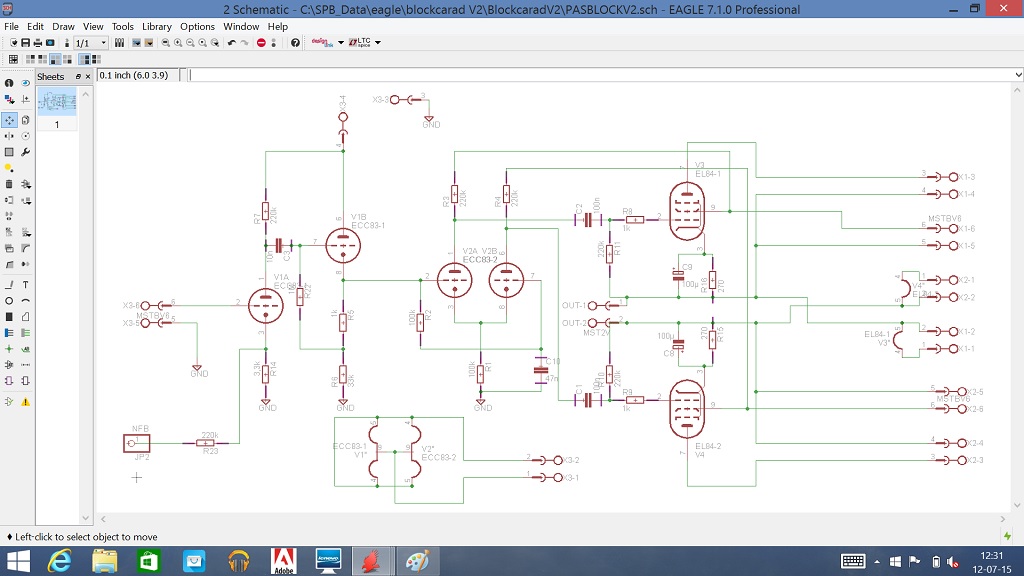Toggle the Show layers eye tool

pos(25,83)
